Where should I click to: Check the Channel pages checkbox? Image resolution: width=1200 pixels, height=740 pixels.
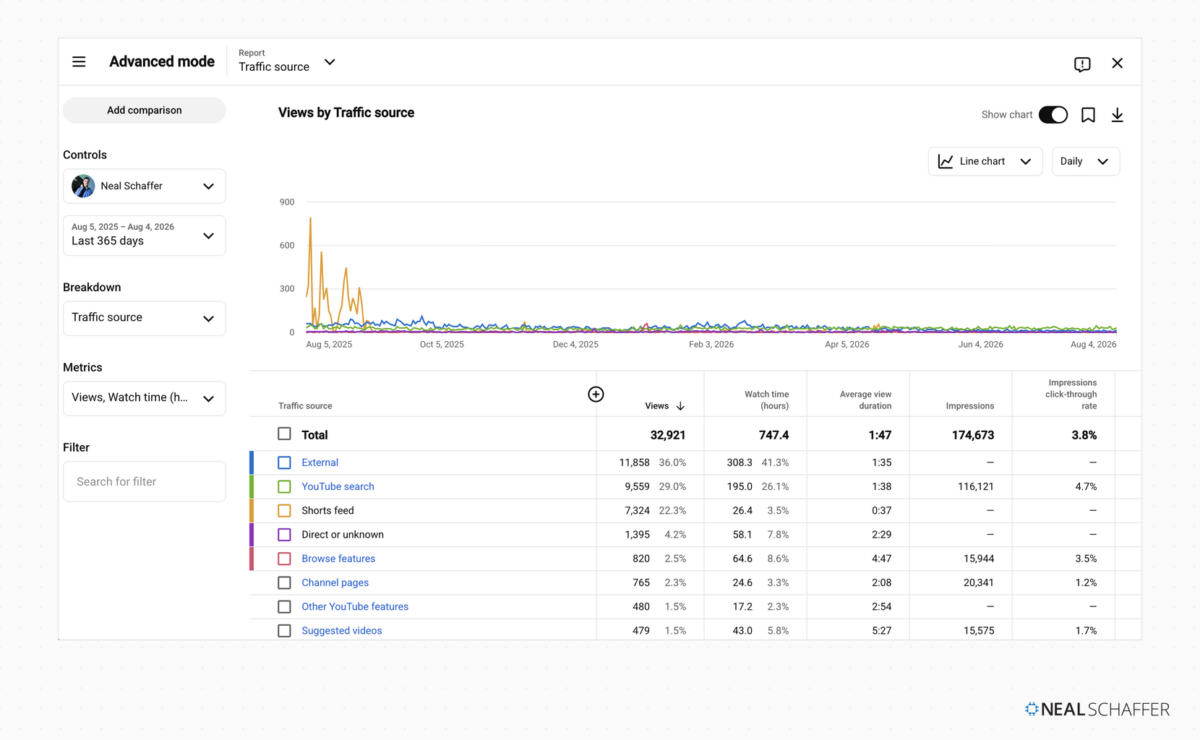point(284,583)
